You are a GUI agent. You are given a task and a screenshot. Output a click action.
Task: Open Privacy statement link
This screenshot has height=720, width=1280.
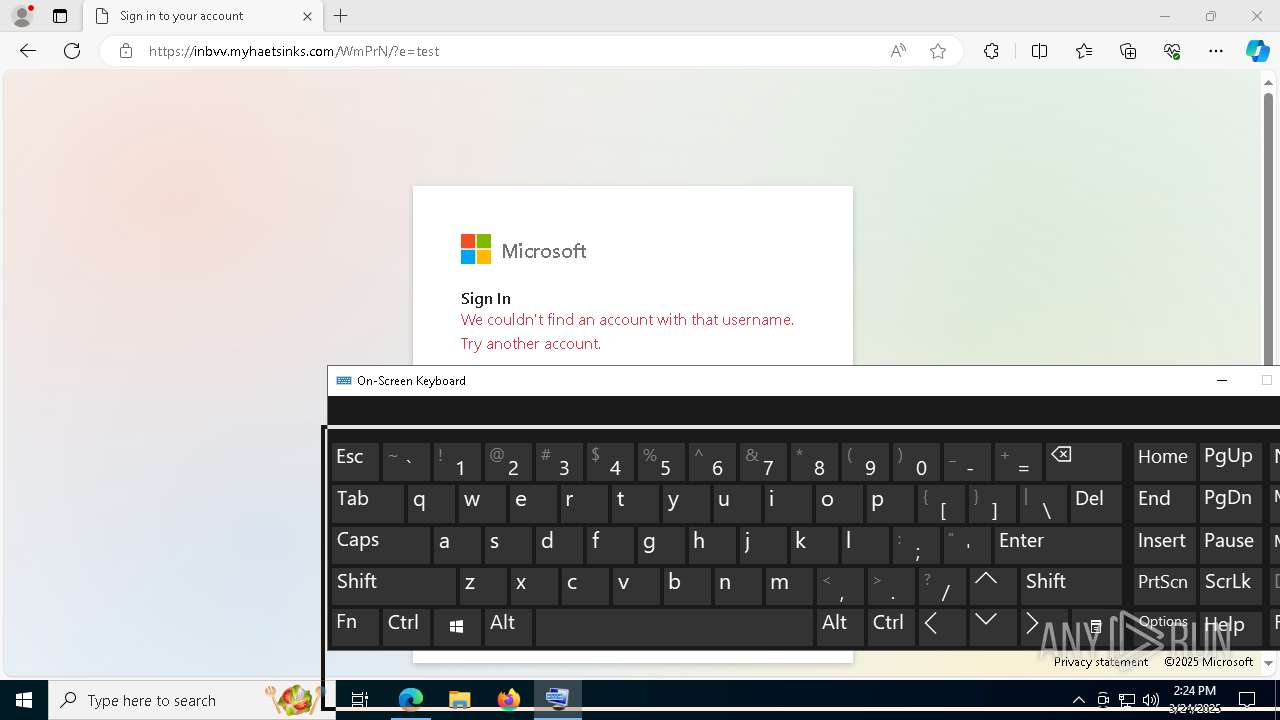[x=1101, y=662]
